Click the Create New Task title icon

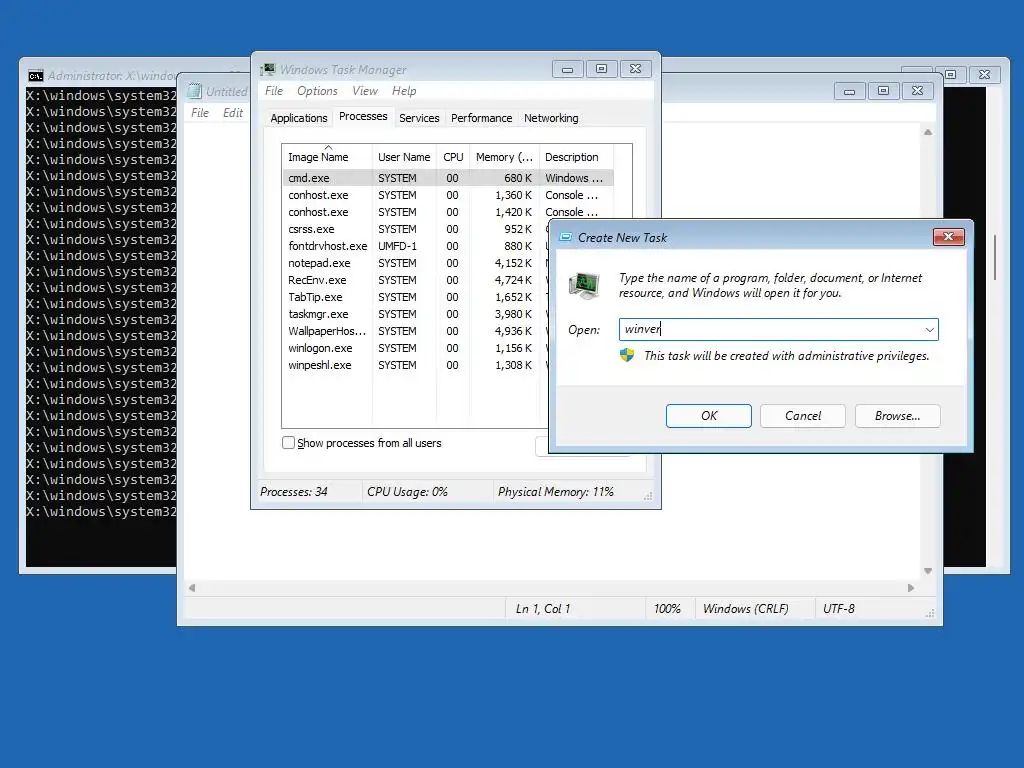pos(566,238)
